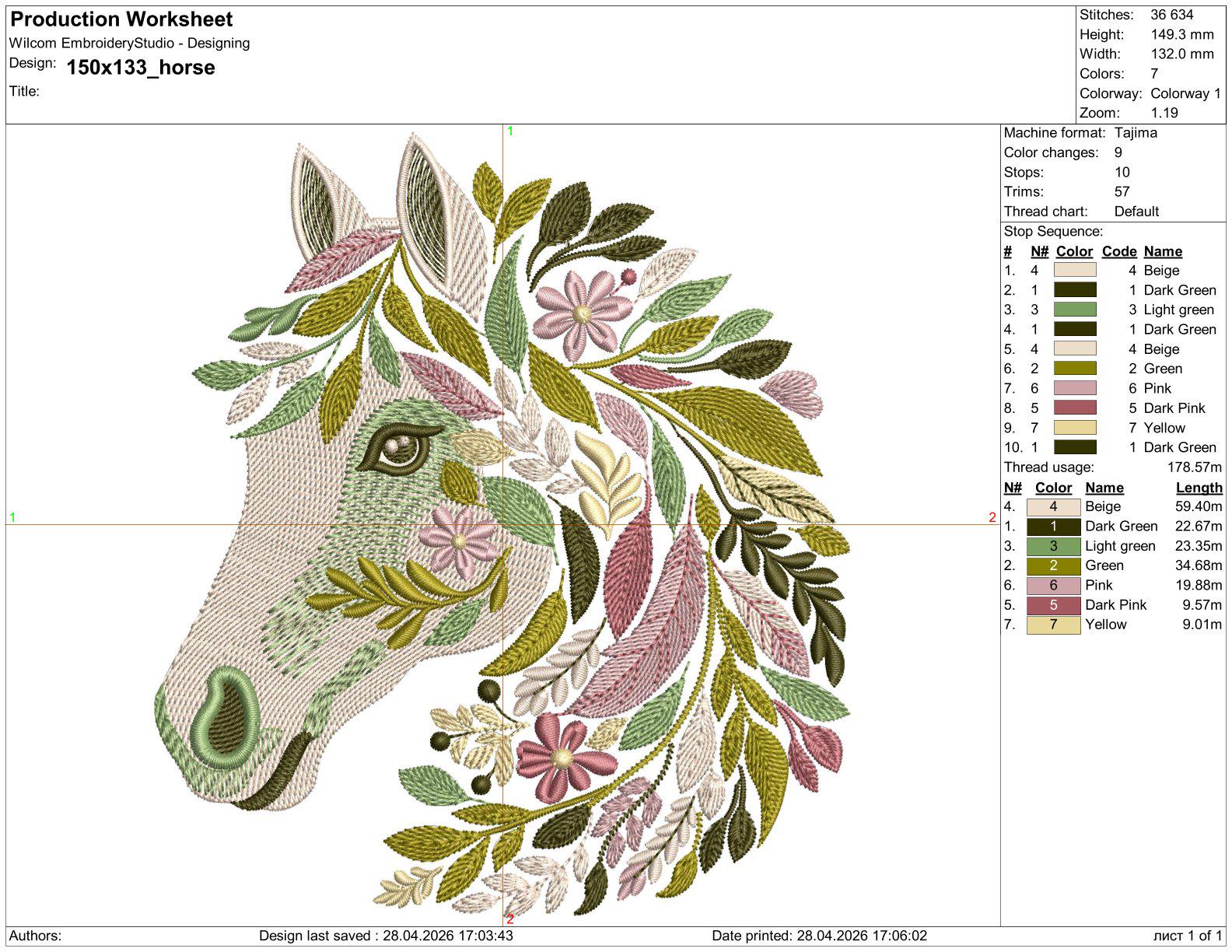The image size is (1232, 952).
Task: Click the Length column header in thread usage
Action: [x=1199, y=488]
